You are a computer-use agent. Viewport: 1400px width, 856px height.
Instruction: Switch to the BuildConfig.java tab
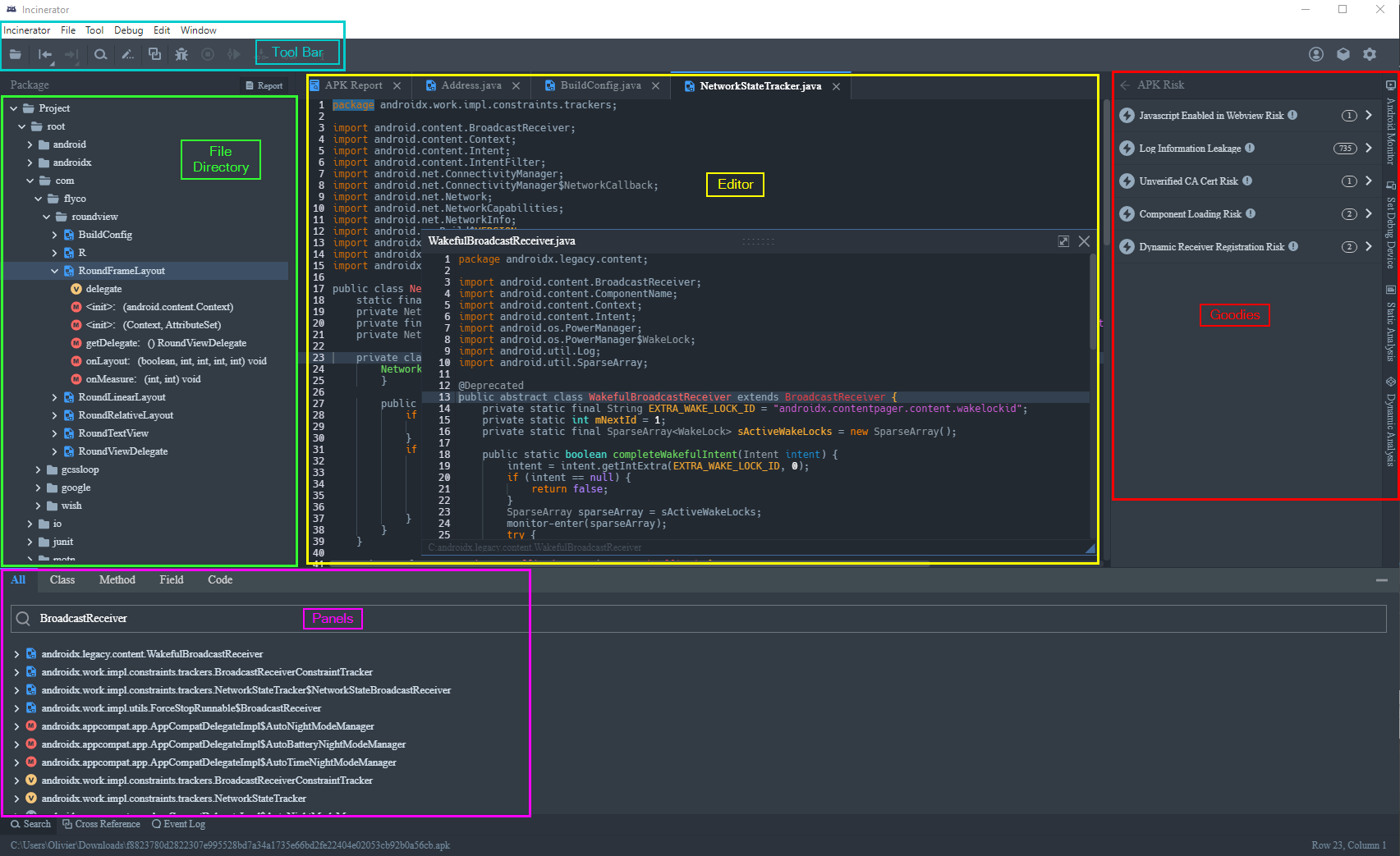pos(600,85)
